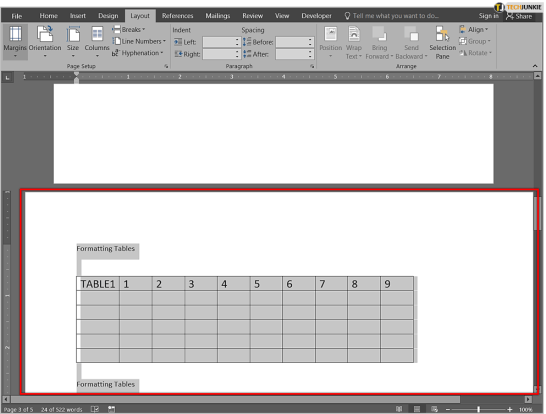
Task: Click the Page 3 of 5 status indicator
Action: point(18,409)
